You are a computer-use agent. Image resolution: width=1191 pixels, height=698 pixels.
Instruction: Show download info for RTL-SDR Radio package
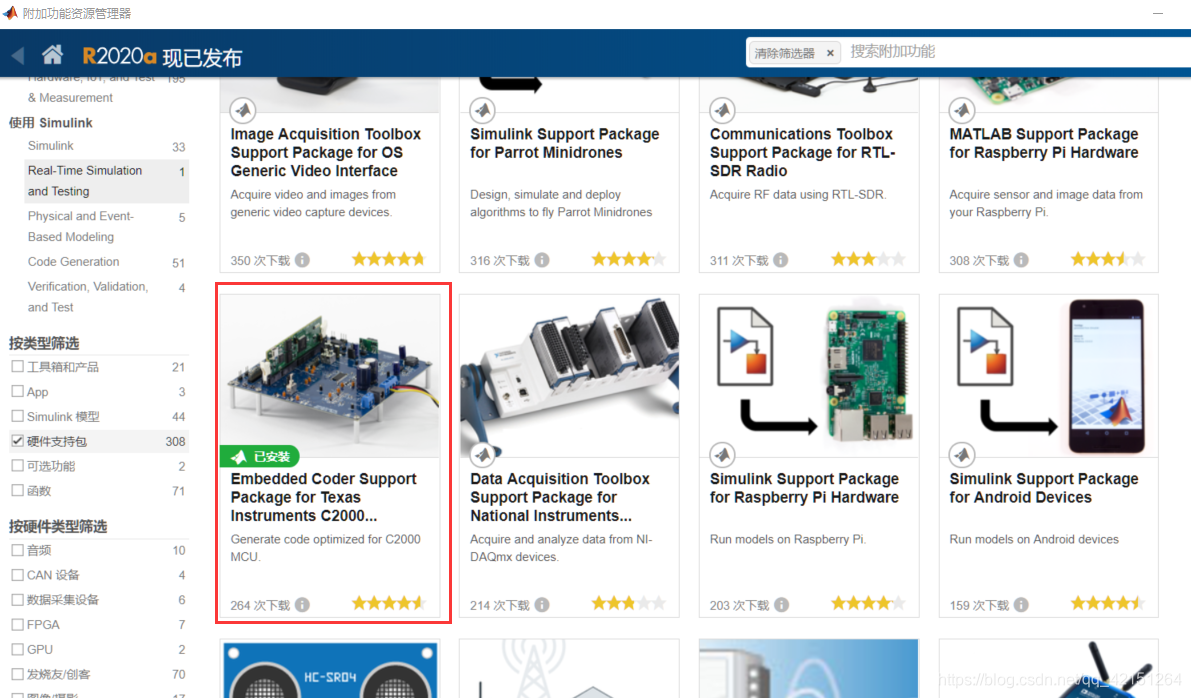coord(781,260)
